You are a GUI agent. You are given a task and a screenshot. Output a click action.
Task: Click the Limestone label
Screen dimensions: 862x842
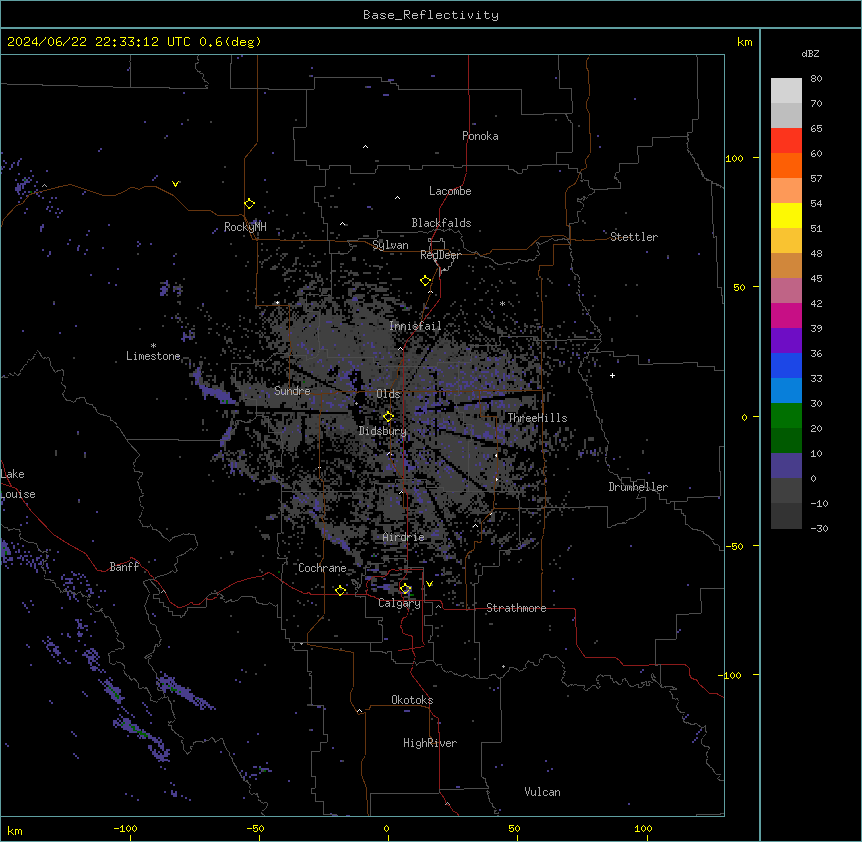(x=153, y=356)
